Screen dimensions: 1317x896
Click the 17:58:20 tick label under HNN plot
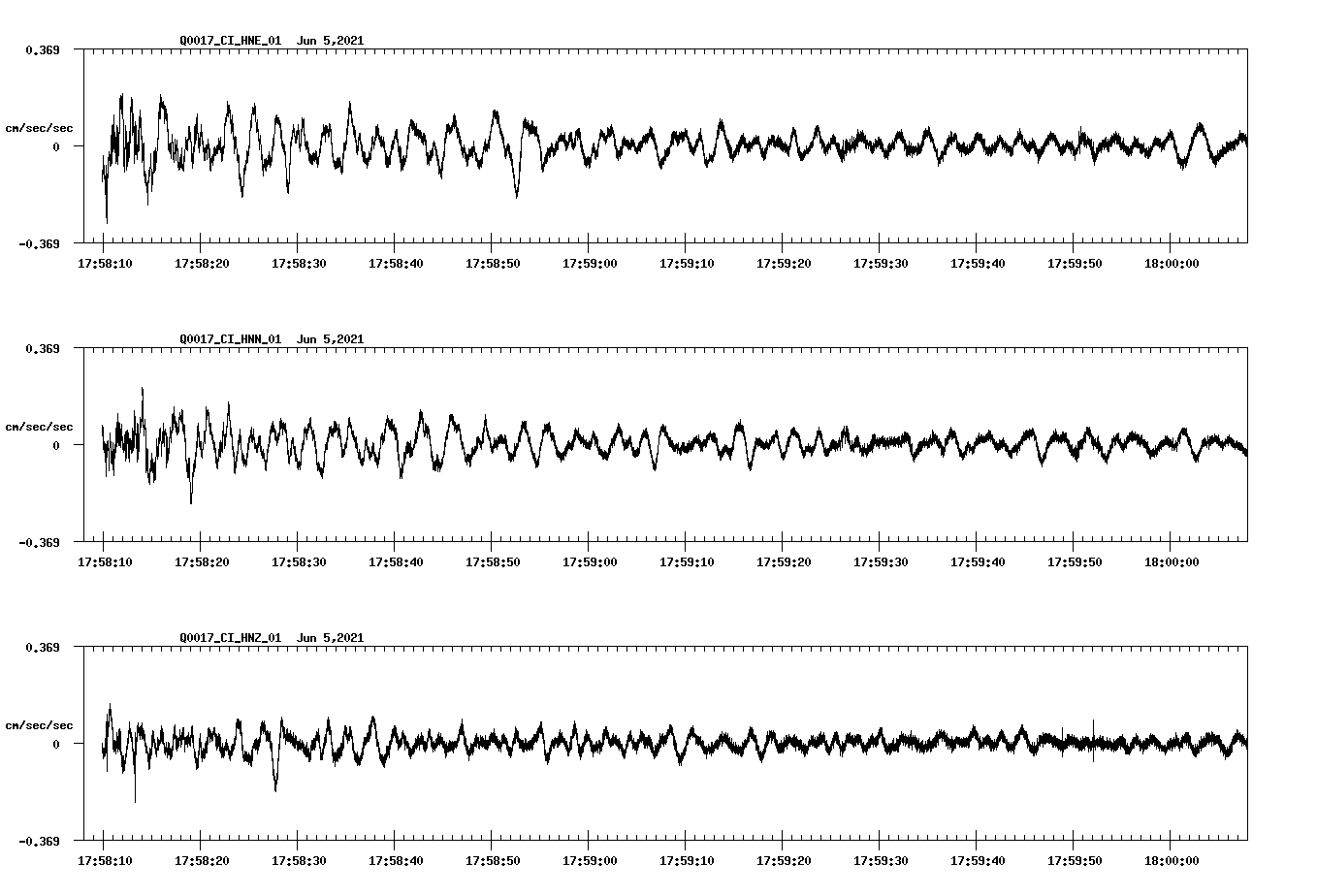click(202, 562)
